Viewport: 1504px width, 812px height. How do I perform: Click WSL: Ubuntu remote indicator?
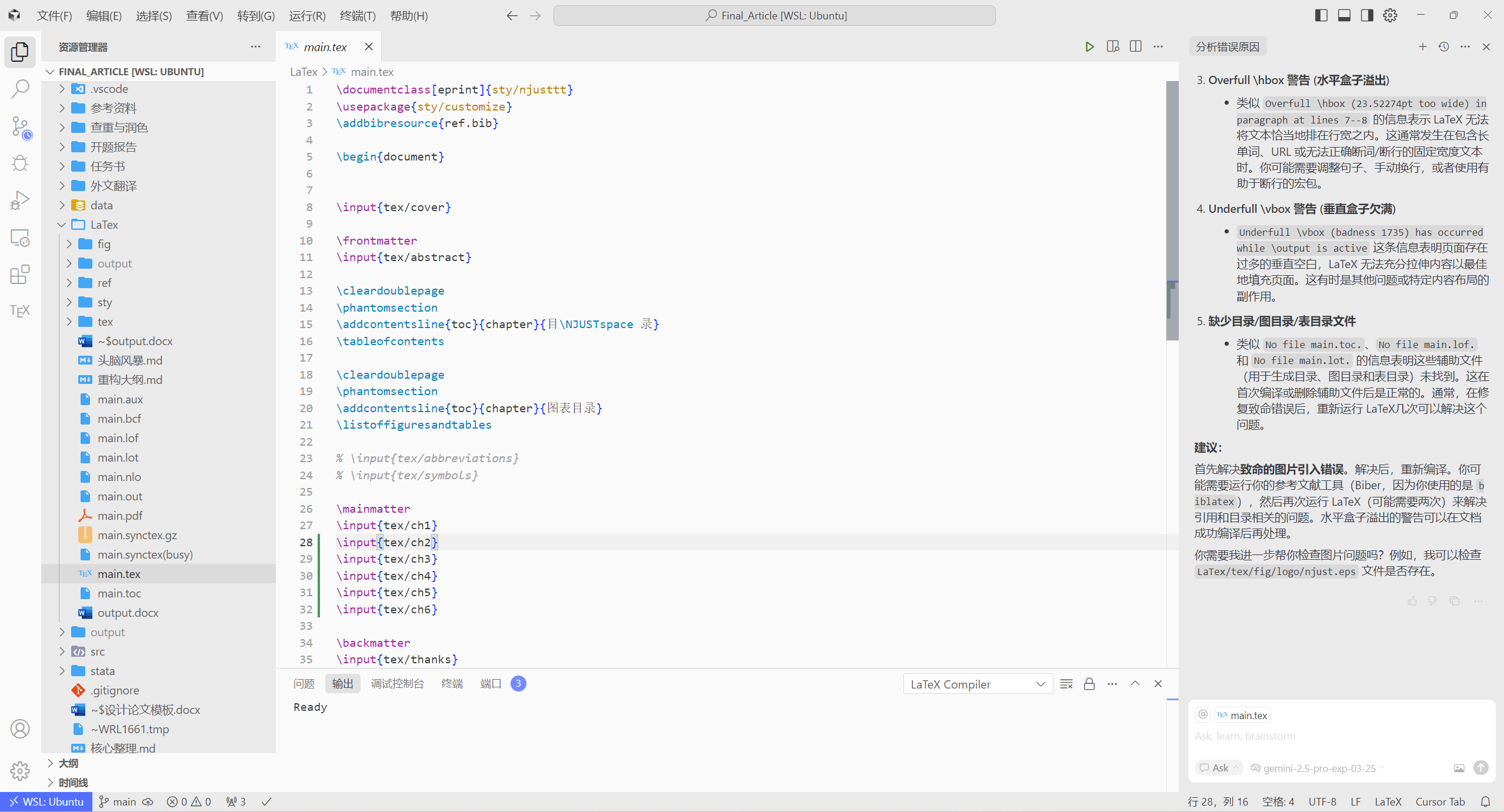pyautogui.click(x=46, y=801)
